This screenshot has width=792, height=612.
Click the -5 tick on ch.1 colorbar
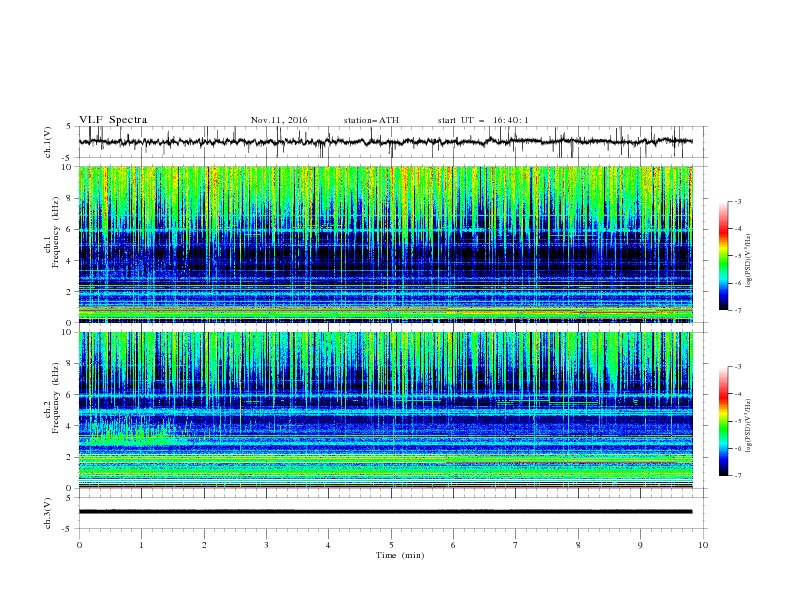coord(737,256)
